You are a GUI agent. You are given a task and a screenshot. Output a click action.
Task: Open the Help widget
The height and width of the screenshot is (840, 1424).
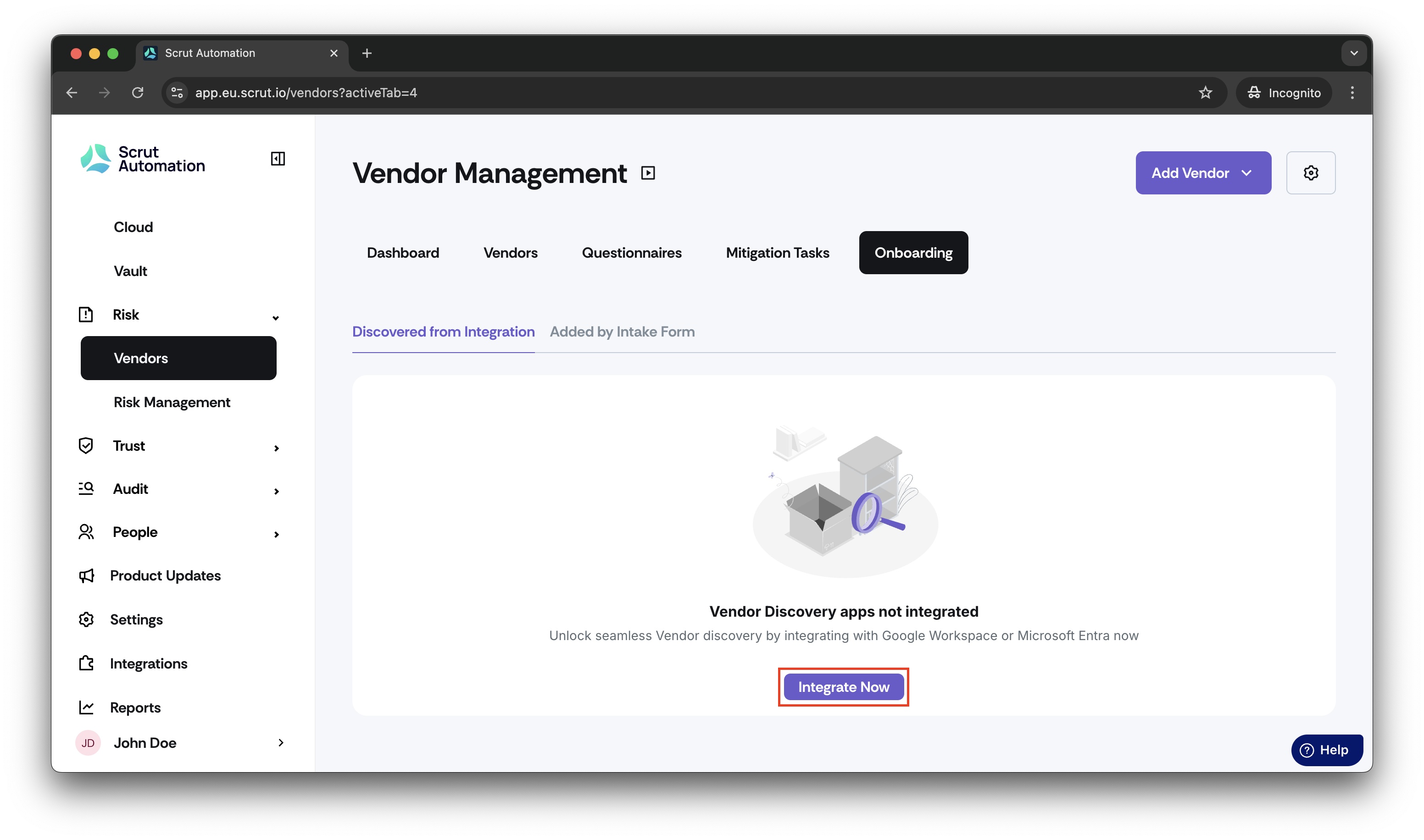[1326, 749]
